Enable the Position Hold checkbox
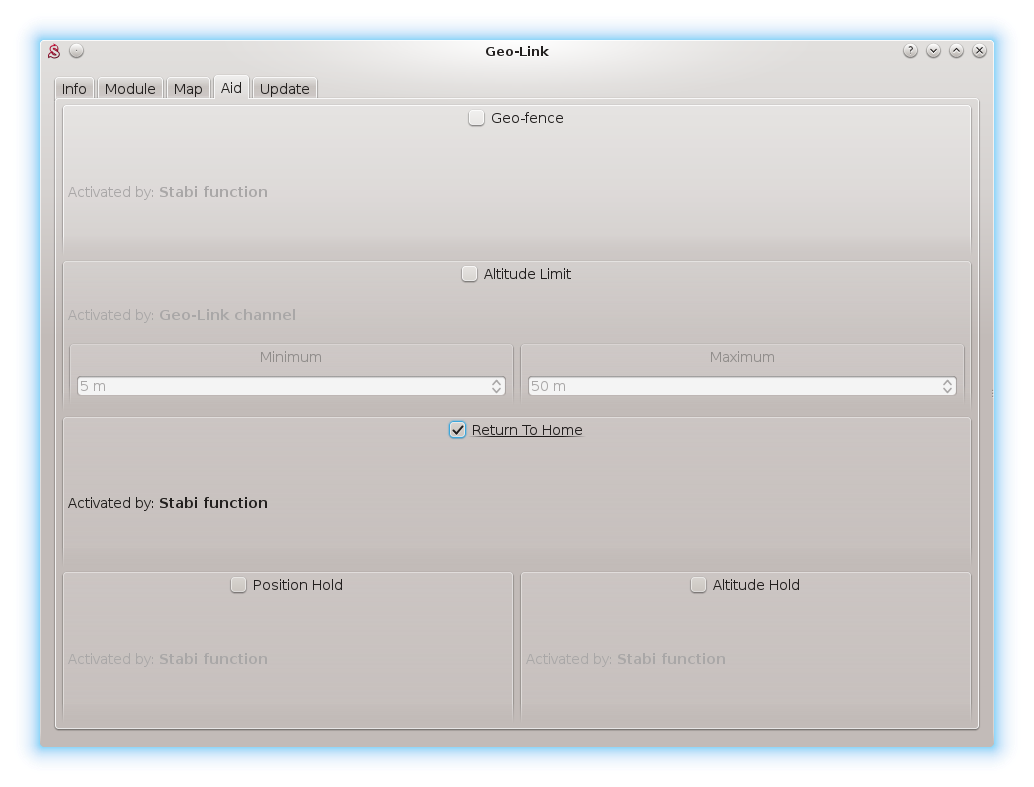Screen dimensions: 1034x787 238,585
